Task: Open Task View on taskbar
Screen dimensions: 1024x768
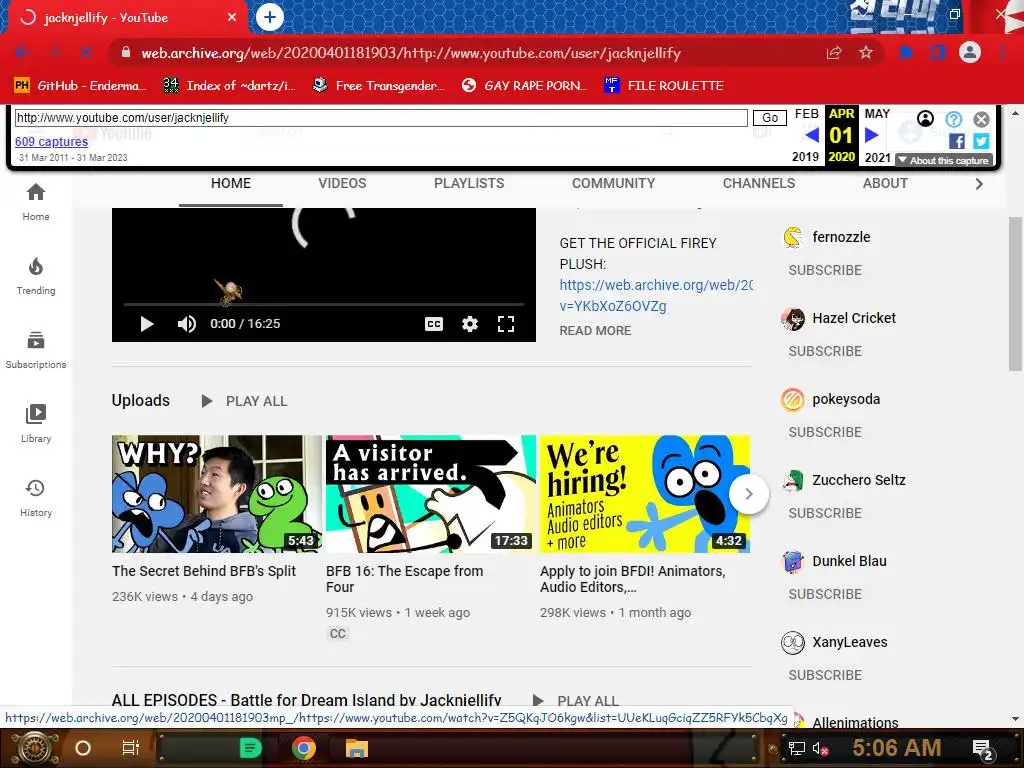Action: (131, 748)
